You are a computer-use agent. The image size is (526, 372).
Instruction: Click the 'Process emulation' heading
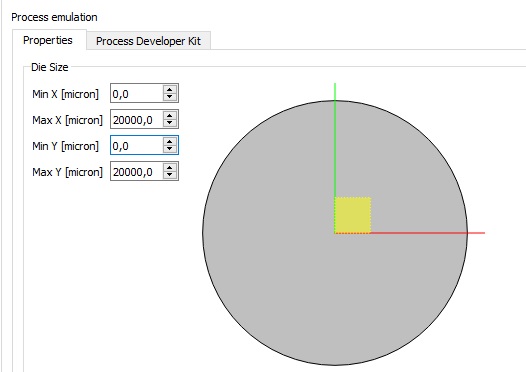pyautogui.click(x=54, y=17)
